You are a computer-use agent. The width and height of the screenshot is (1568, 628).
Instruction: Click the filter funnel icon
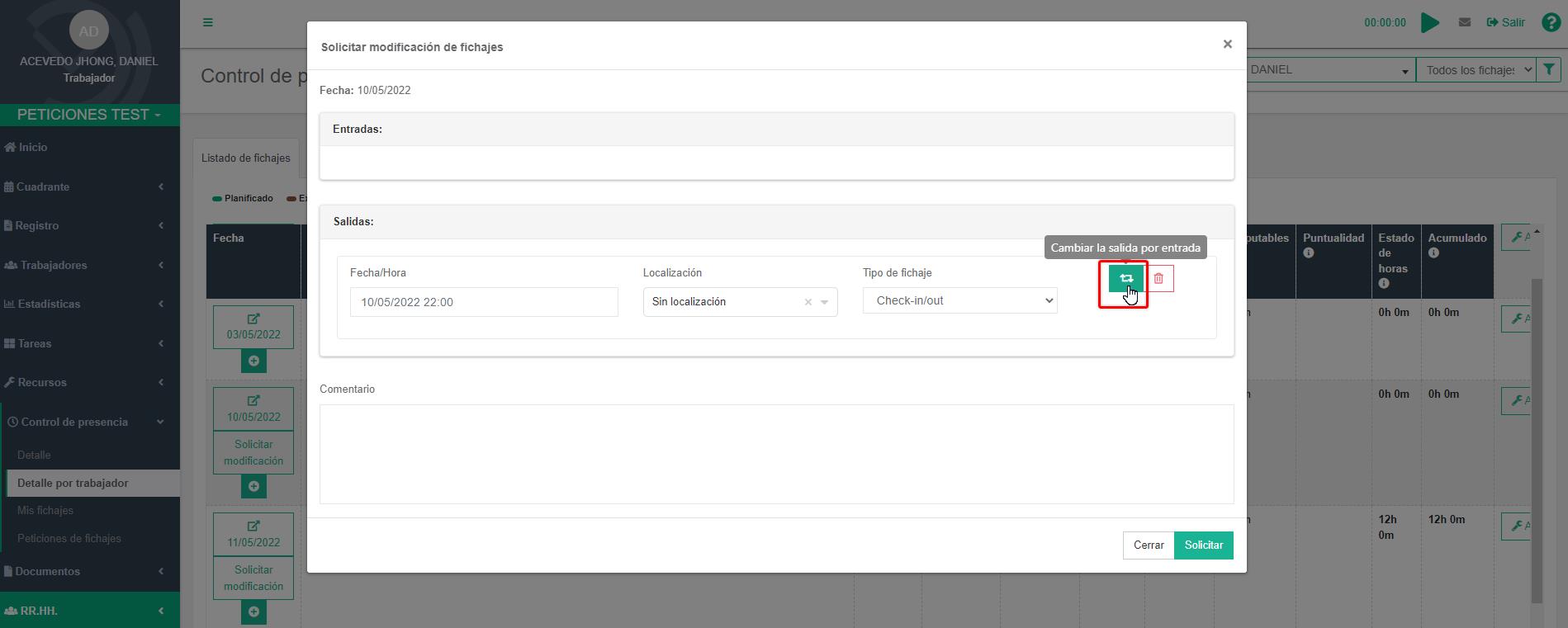coord(1549,70)
